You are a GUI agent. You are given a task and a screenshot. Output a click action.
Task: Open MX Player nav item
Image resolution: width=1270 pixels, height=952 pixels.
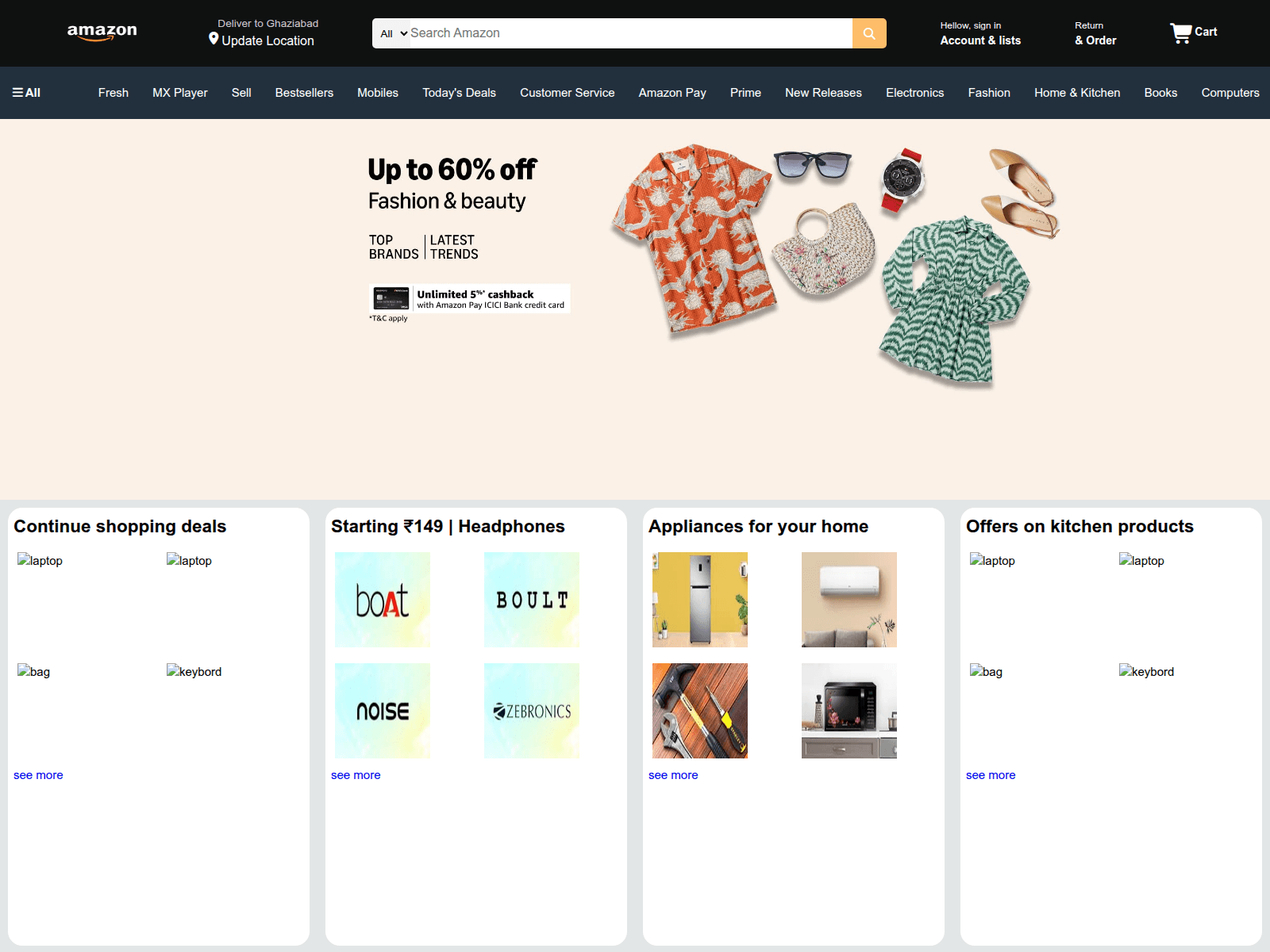coord(180,93)
